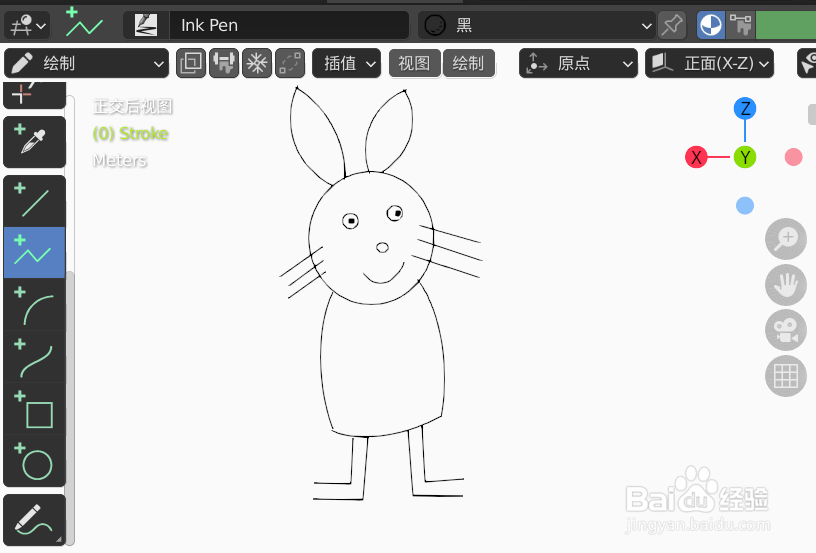The height and width of the screenshot is (553, 816).
Task: Toggle the select-mask overlay button
Action: pyautogui.click(x=191, y=63)
